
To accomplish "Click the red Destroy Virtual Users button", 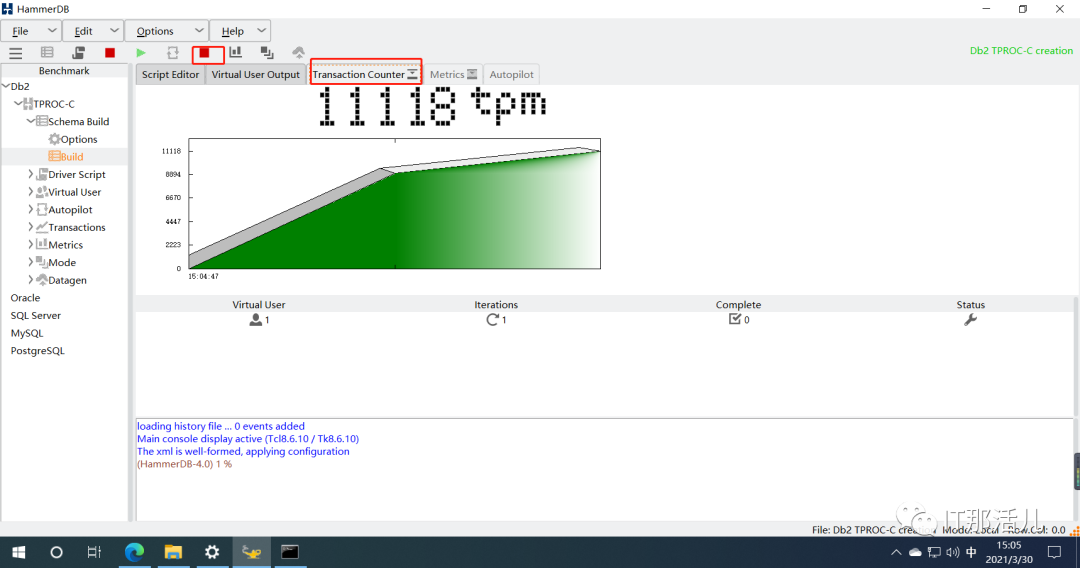I will pyautogui.click(x=110, y=52).
